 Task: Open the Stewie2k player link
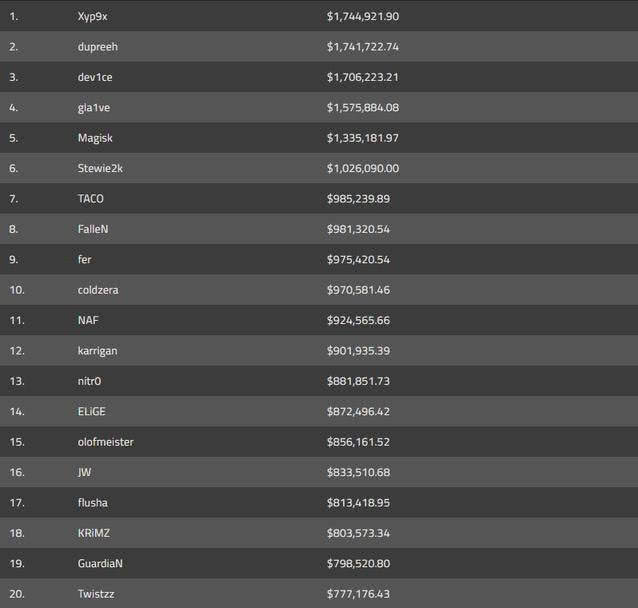click(x=100, y=168)
